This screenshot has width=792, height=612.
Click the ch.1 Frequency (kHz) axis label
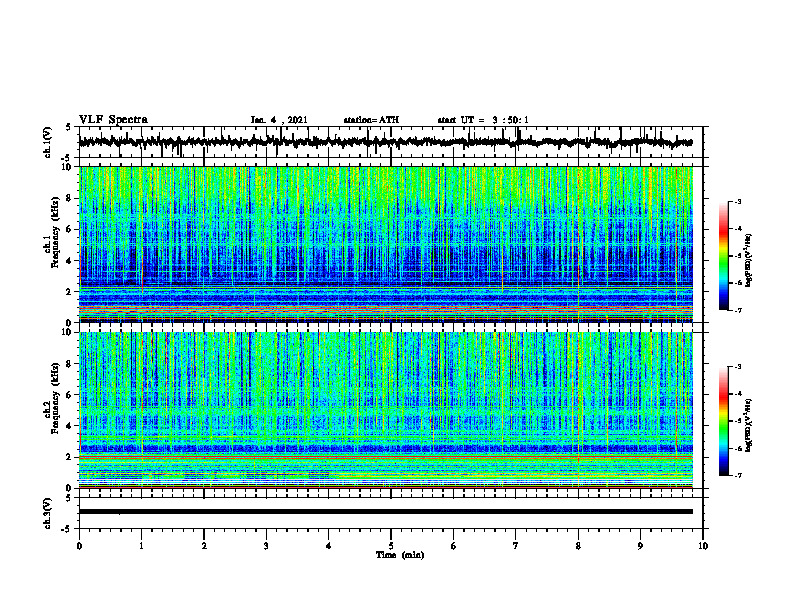pyautogui.click(x=52, y=232)
